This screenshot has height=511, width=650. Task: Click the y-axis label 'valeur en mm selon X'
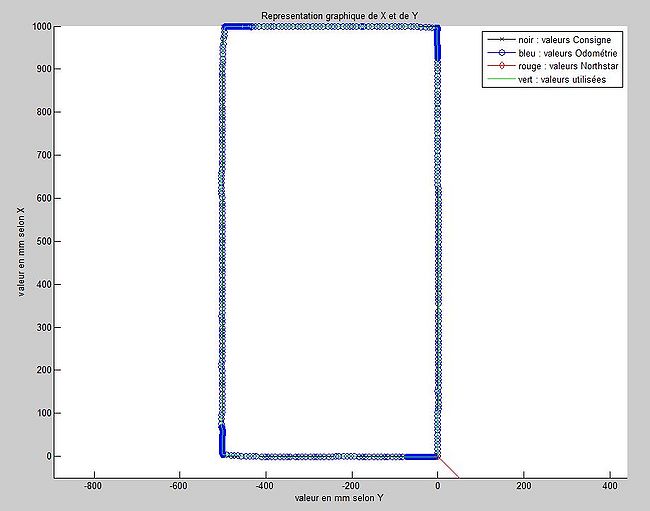pos(21,251)
